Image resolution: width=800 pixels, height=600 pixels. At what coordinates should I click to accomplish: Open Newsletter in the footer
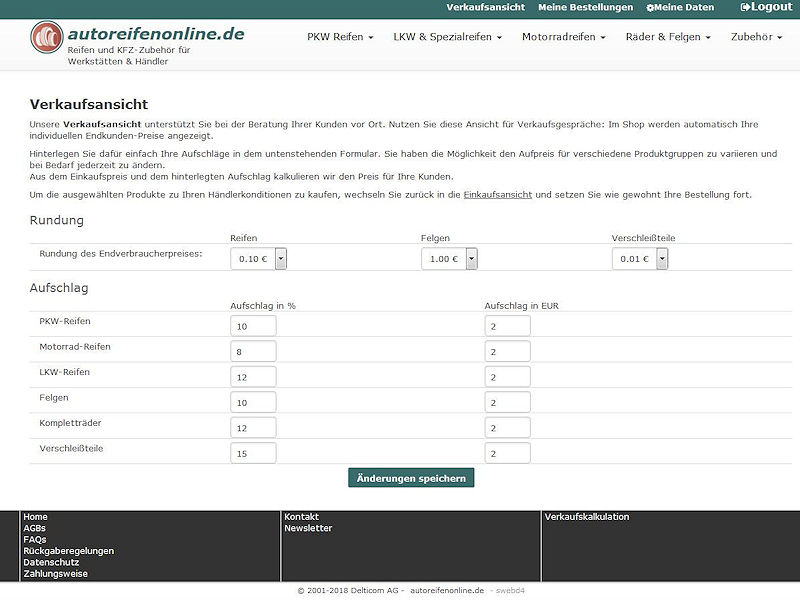(x=308, y=528)
